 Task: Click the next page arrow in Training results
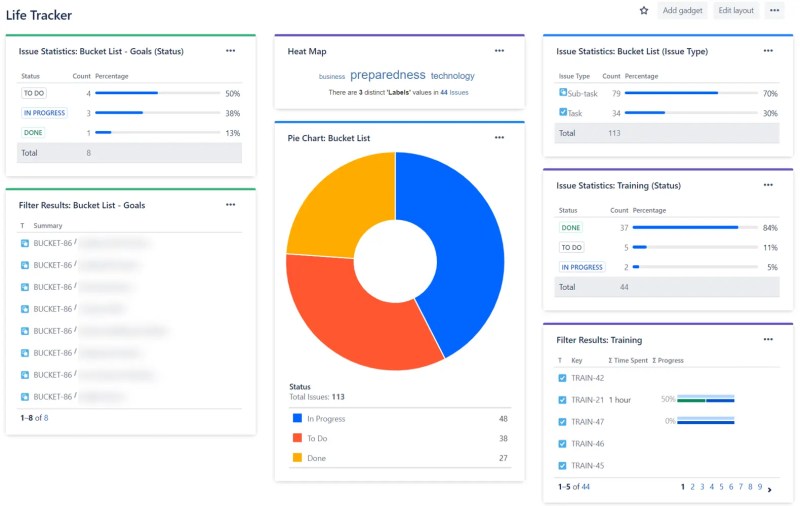click(769, 489)
